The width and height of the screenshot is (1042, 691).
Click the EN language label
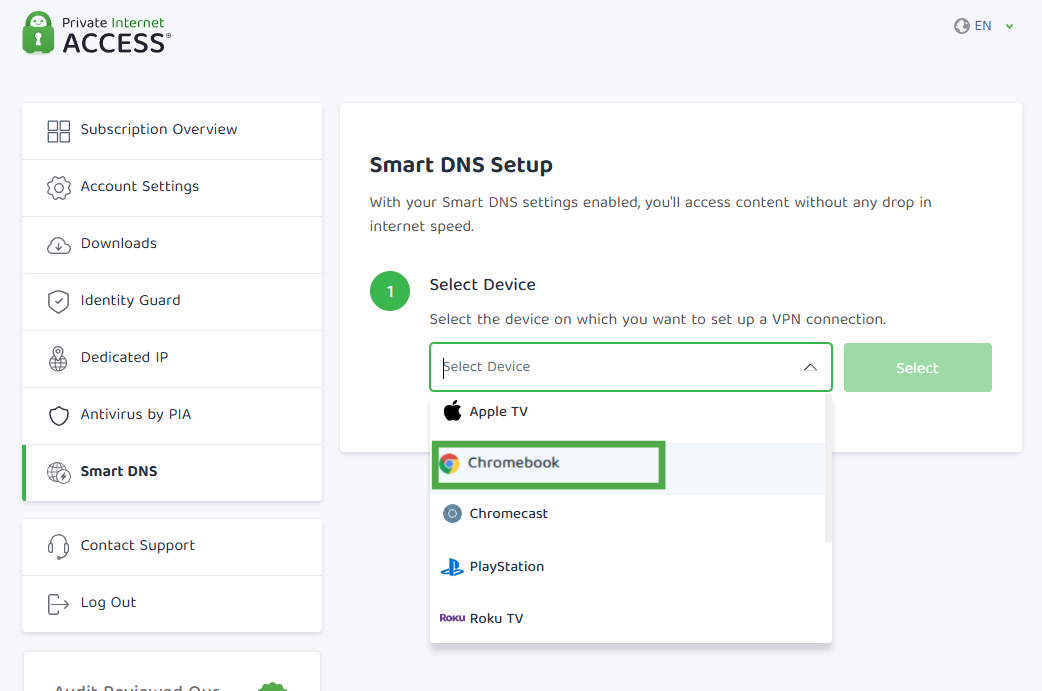pos(983,26)
